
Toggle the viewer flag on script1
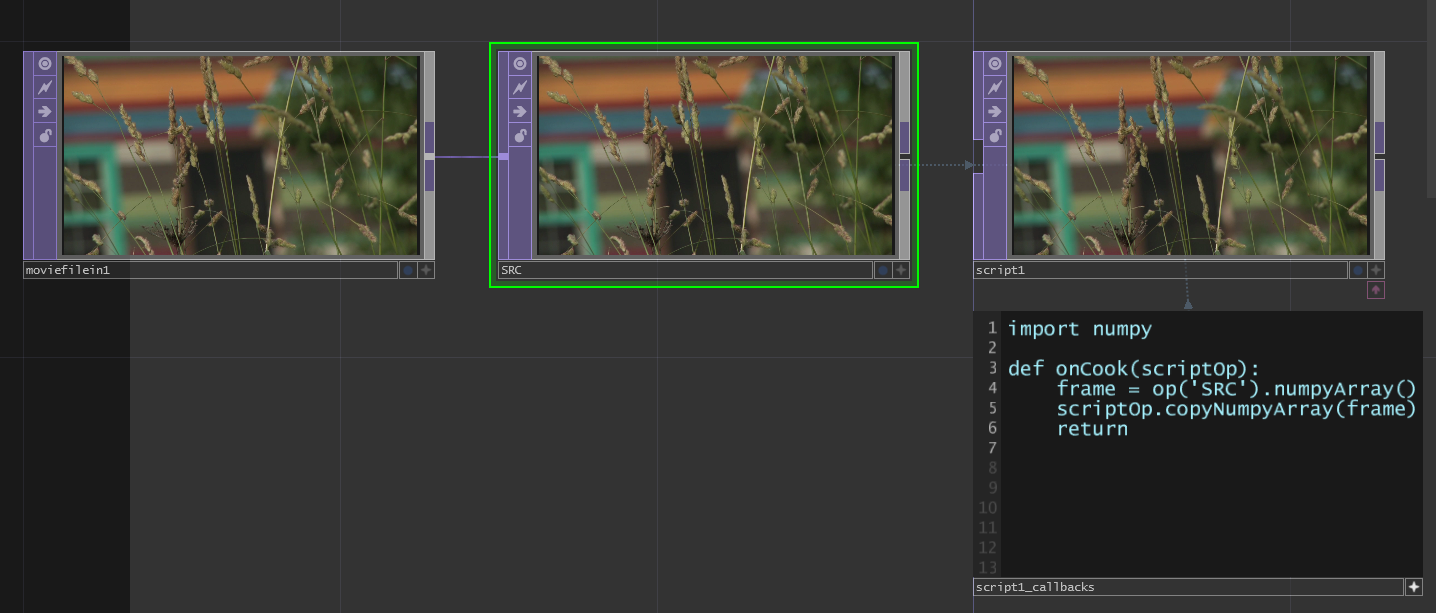pos(995,64)
